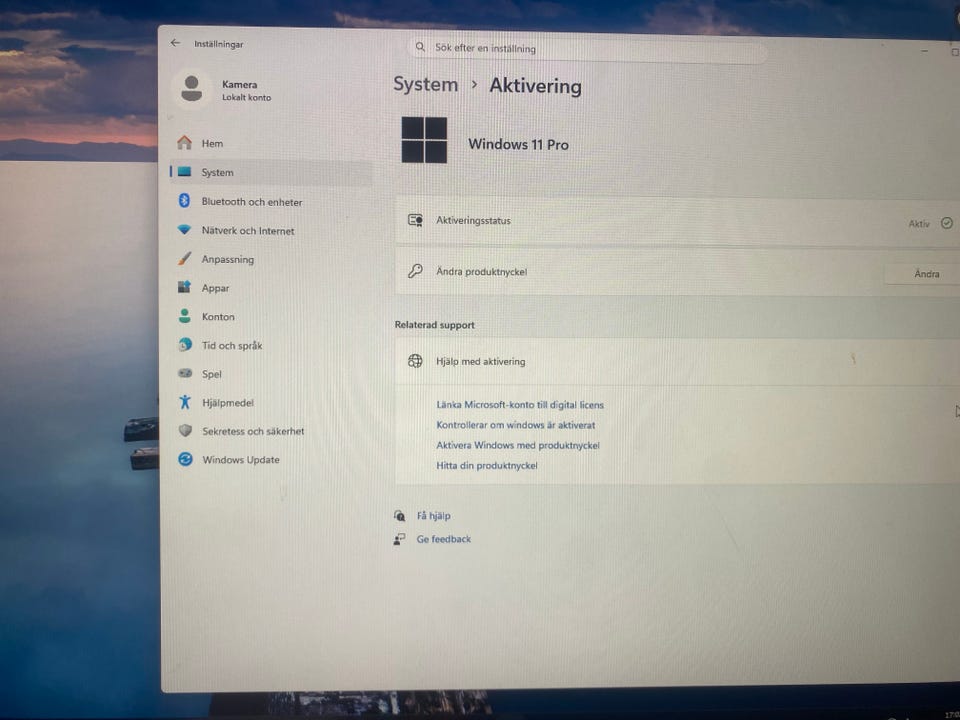
Task: Click the Aktivering page title
Action: (x=536, y=86)
